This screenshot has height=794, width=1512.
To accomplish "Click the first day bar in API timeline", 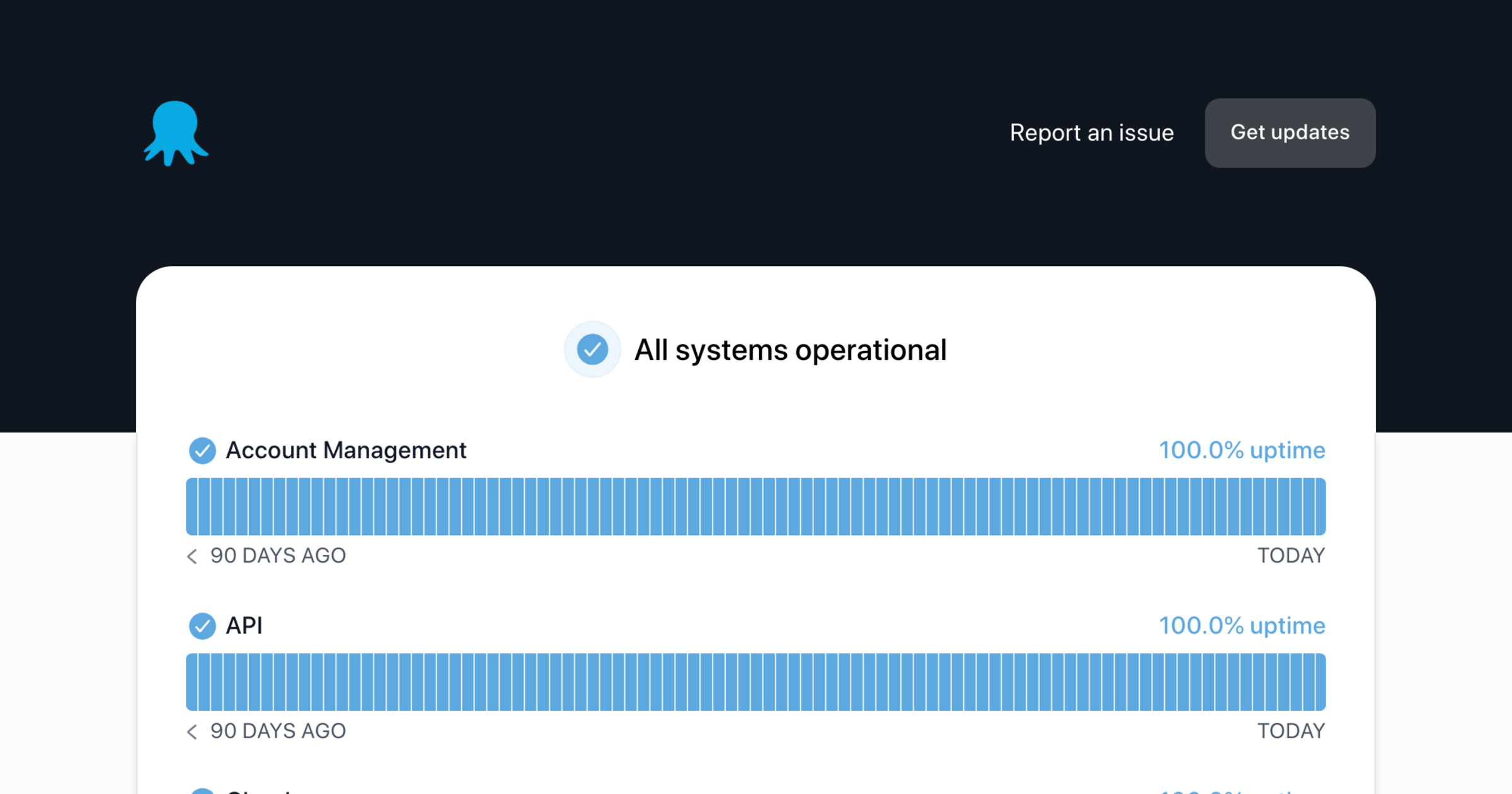I will [192, 682].
